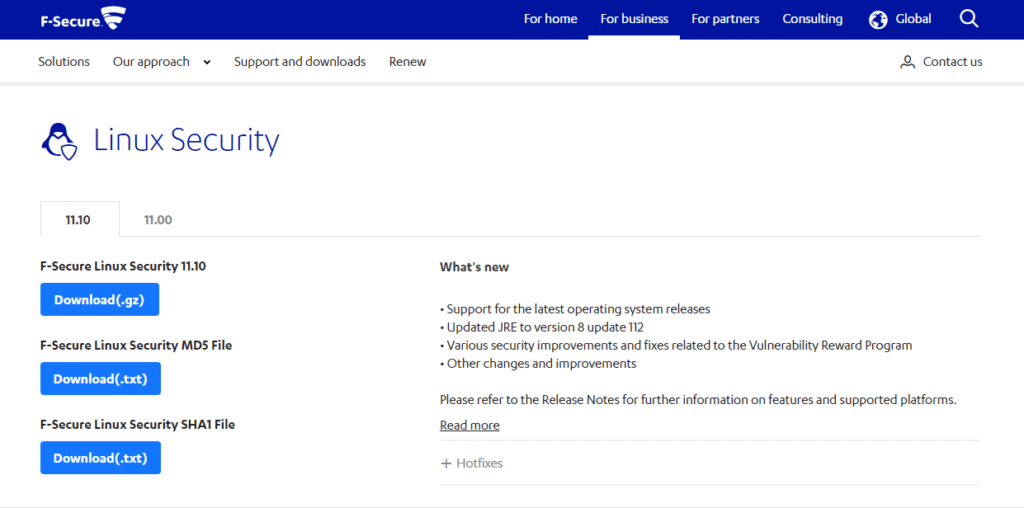Click the F-Secure Linux Security MD5 File label
1024x508 pixels.
pyautogui.click(x=136, y=345)
